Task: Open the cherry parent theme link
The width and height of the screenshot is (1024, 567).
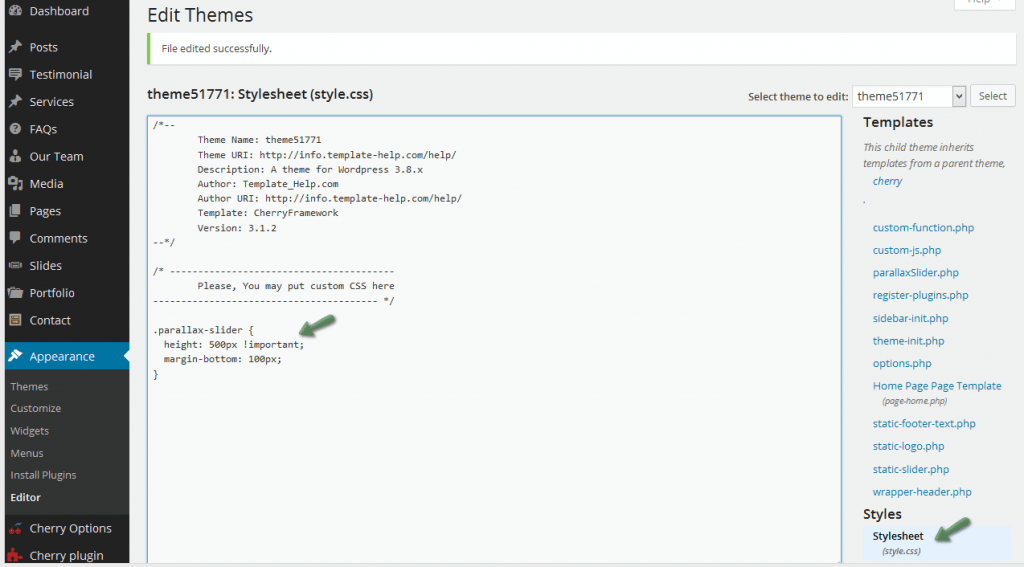Action: coord(887,182)
